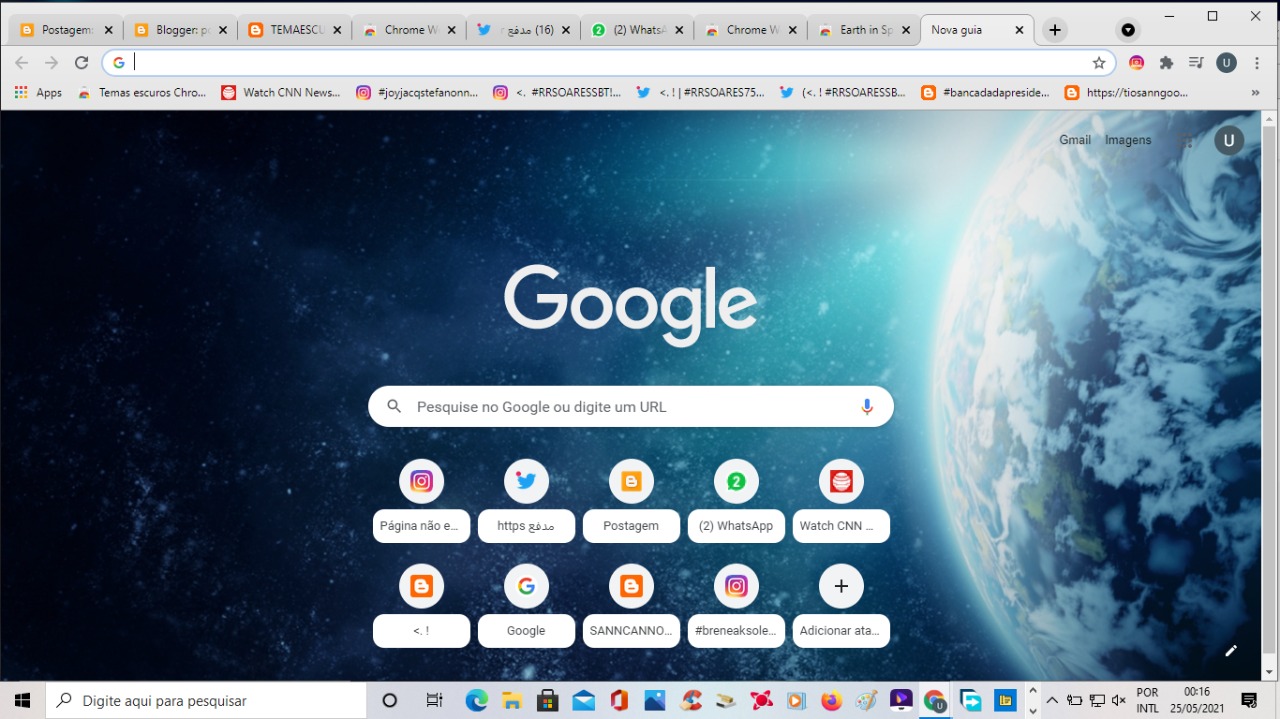The width and height of the screenshot is (1280, 719).
Task: Open https://tiosanngoo bookmark
Action: [1126, 92]
